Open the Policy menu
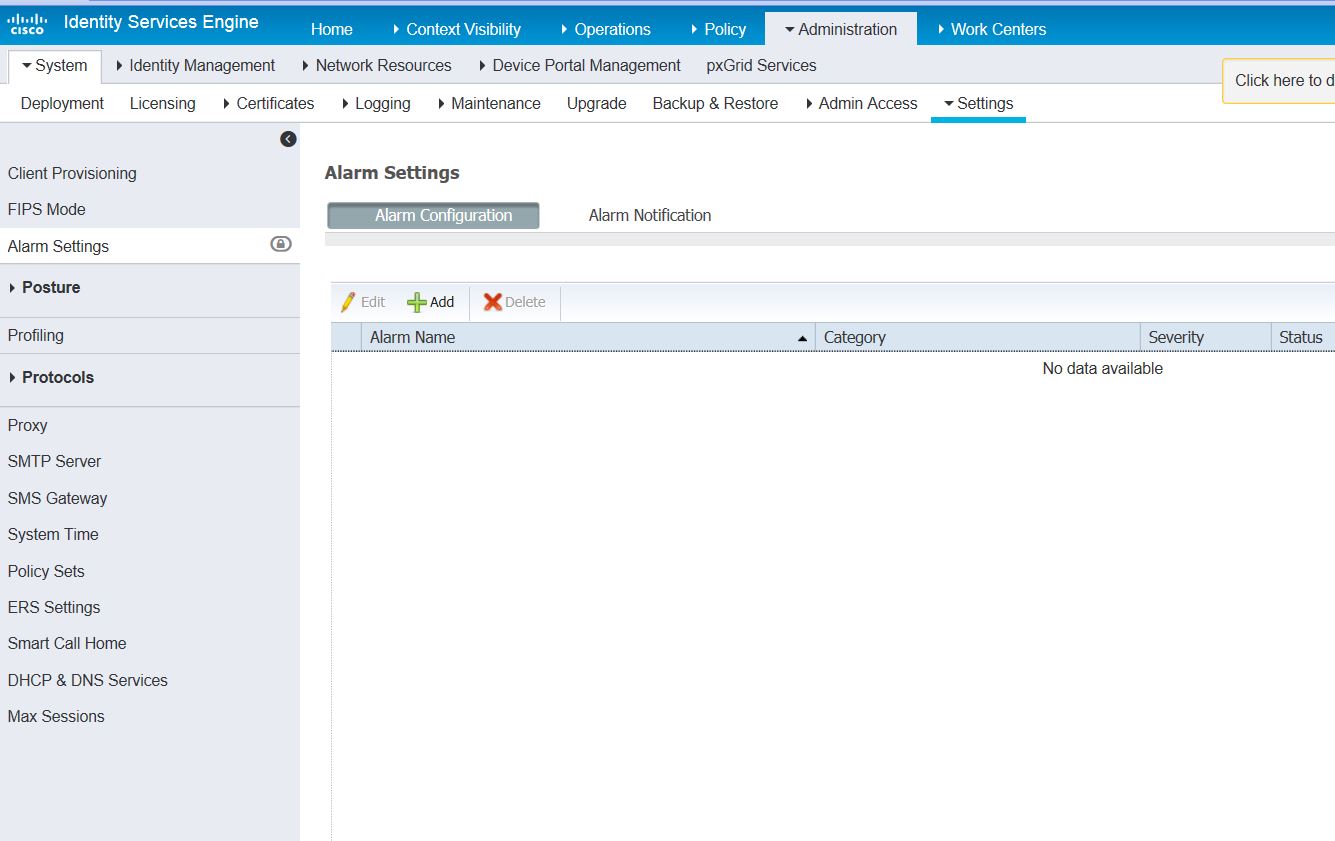This screenshot has height=841, width=1335. click(x=718, y=29)
